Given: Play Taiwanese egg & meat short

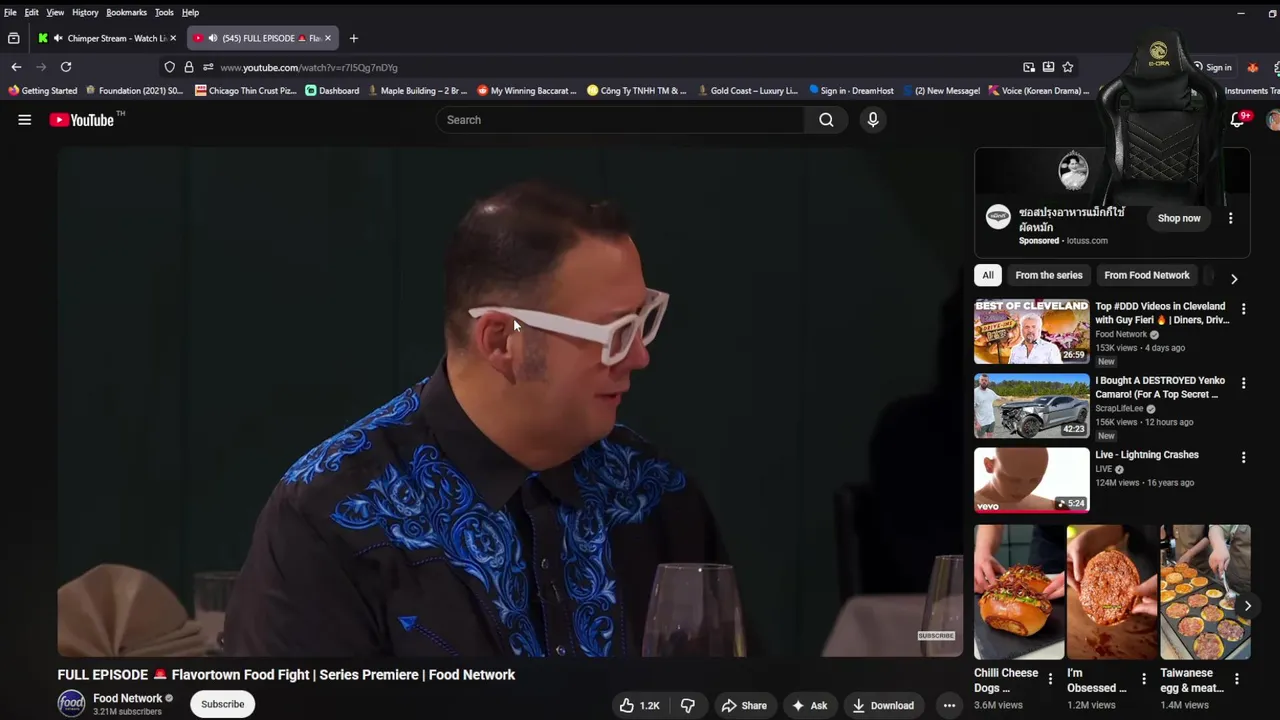Looking at the screenshot, I should click(1205, 592).
